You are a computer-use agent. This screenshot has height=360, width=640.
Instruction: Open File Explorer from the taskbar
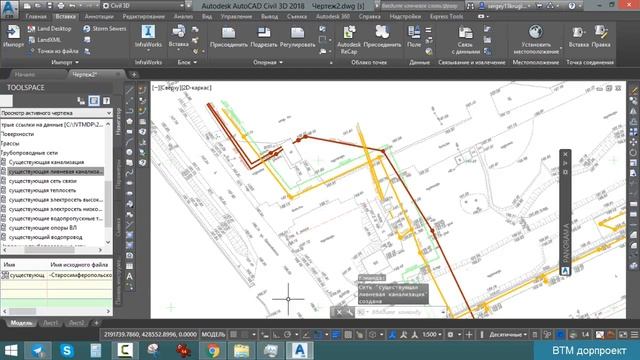click(x=241, y=351)
